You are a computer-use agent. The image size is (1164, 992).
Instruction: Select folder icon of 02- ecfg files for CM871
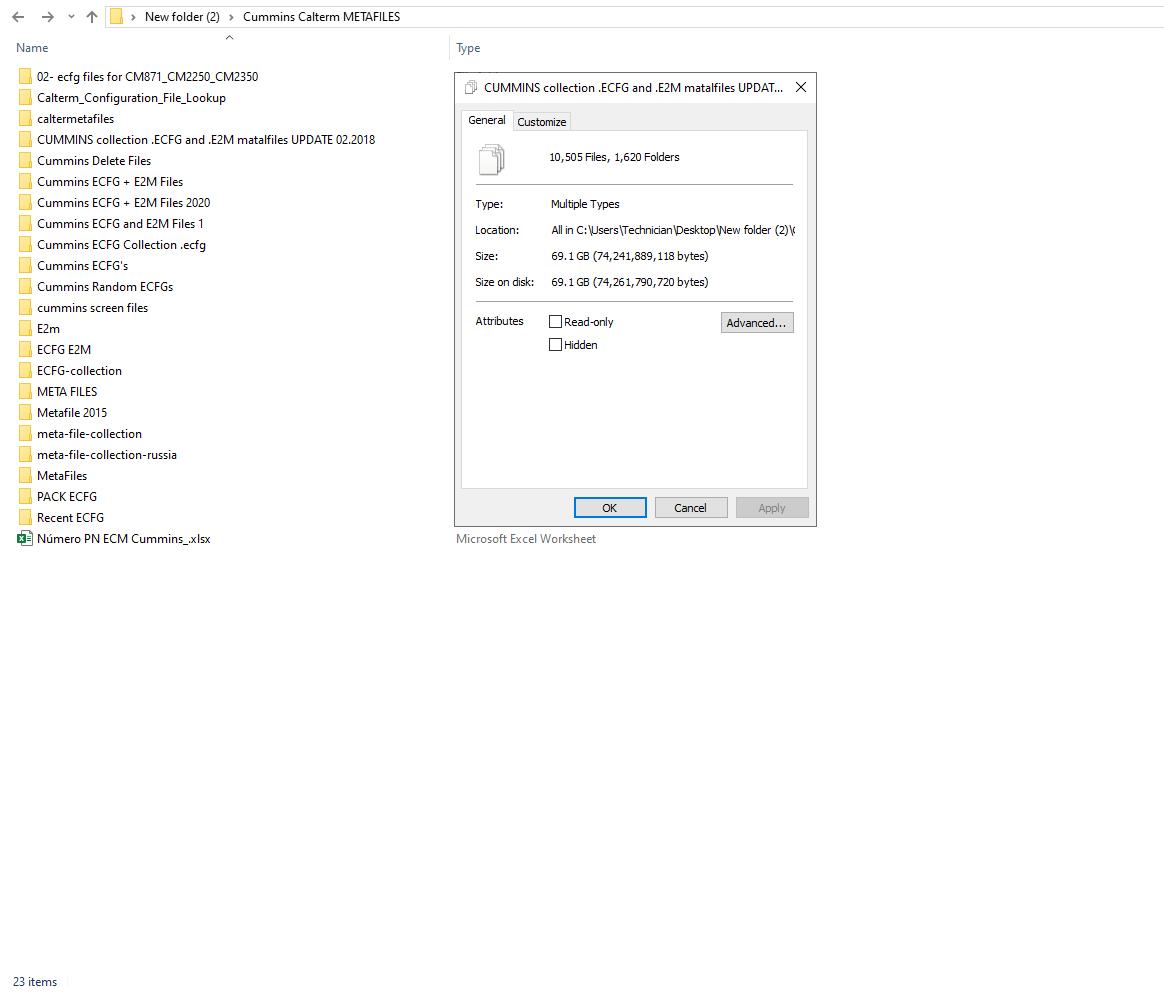coord(24,76)
